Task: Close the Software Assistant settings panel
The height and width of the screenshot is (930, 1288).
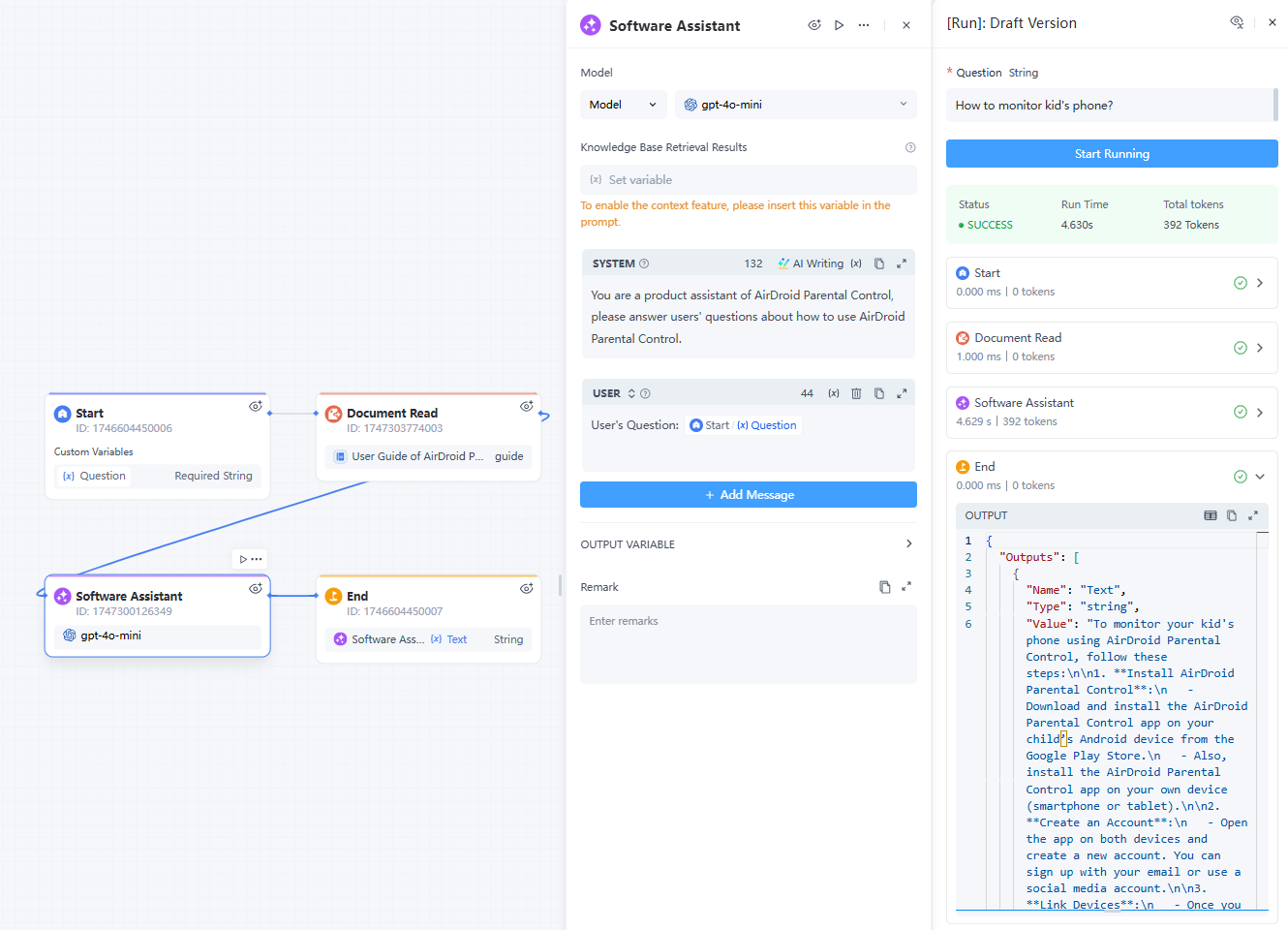Action: coord(906,25)
